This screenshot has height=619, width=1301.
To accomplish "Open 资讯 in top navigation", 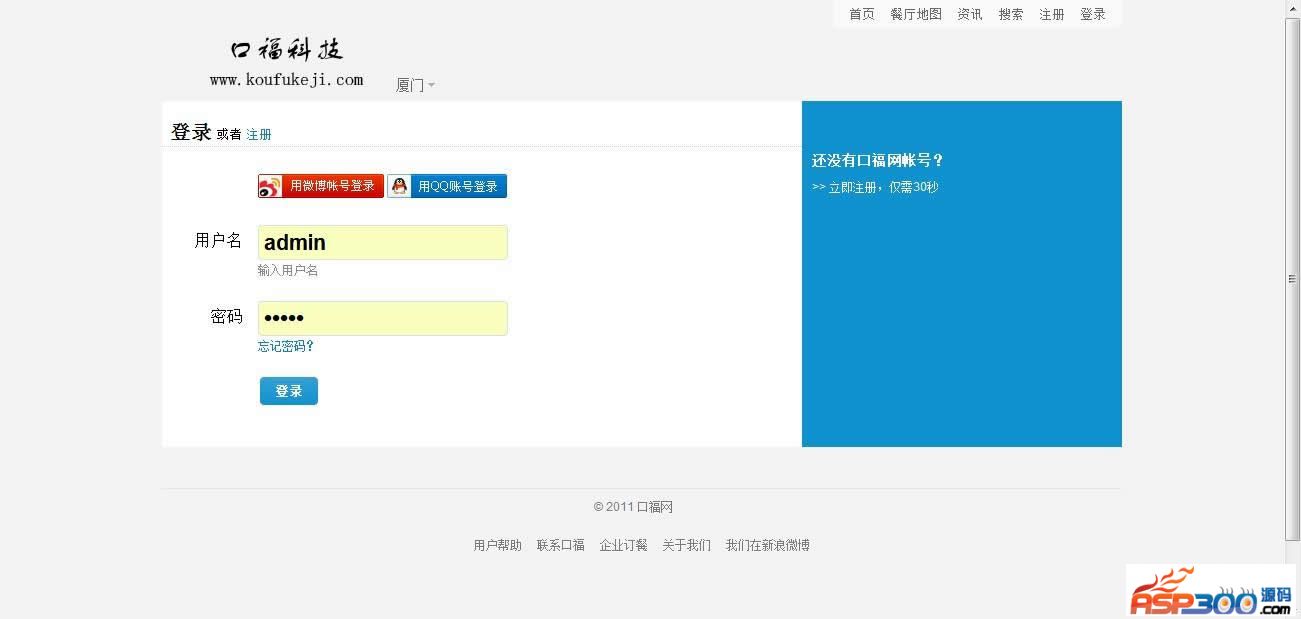I will [x=970, y=14].
